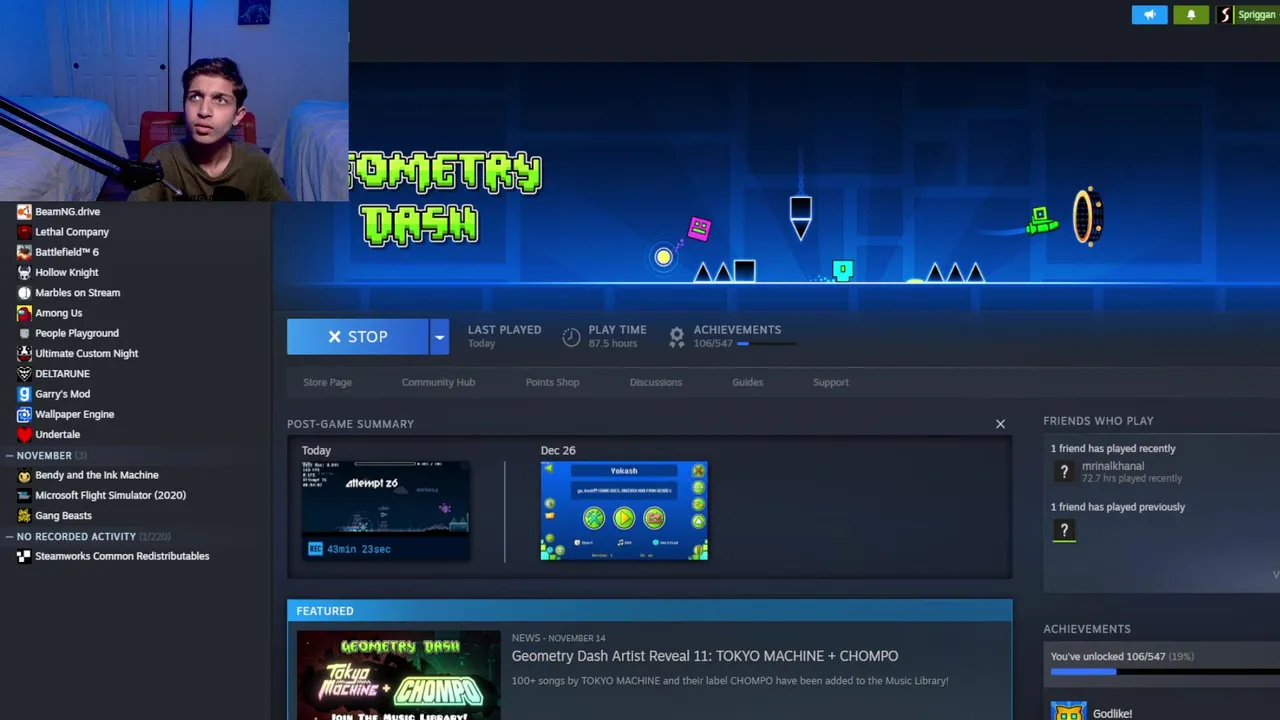Click the Godlike! achievement name

1112,714
